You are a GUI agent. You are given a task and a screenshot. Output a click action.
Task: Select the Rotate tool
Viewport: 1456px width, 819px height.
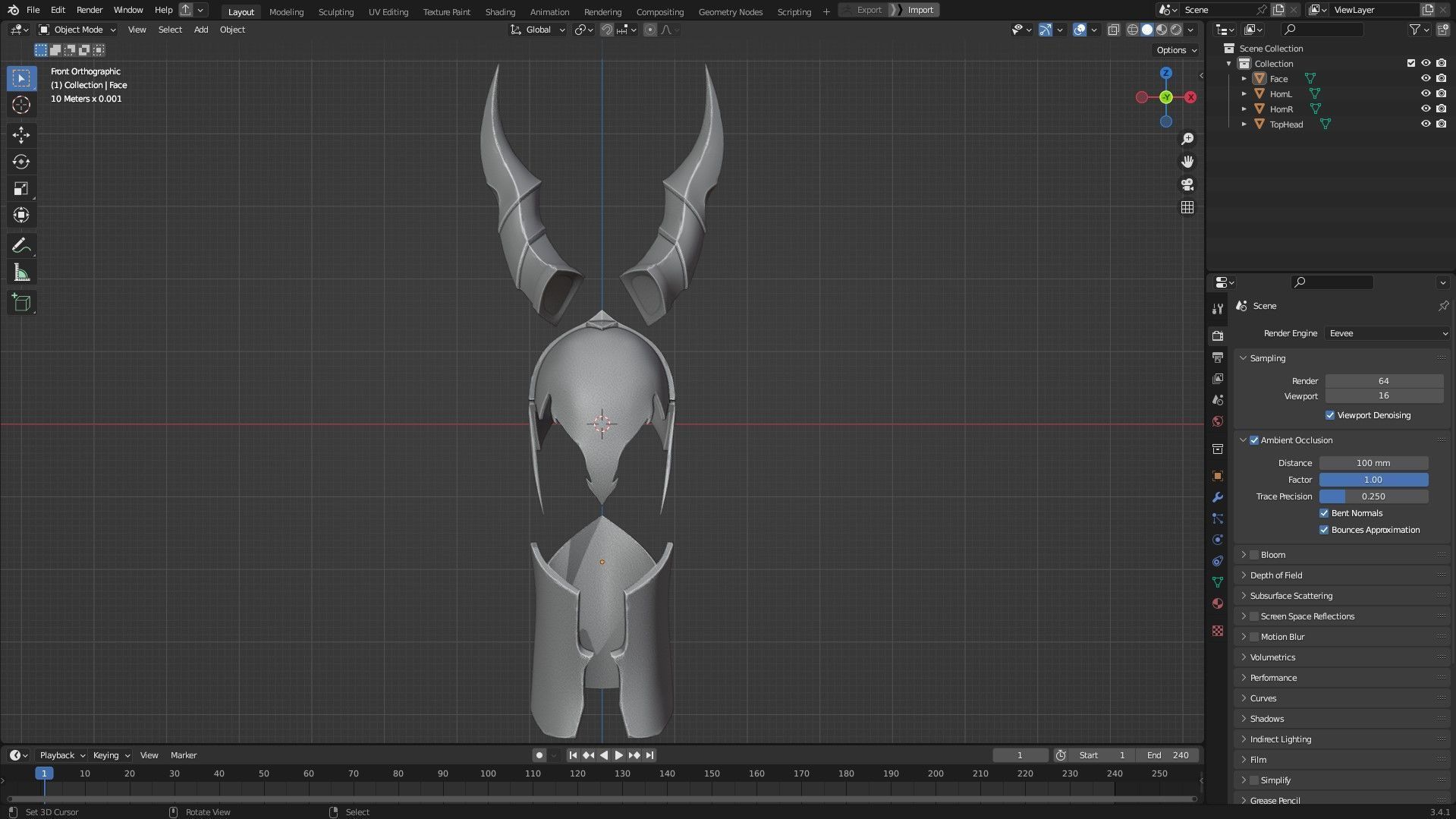(x=21, y=162)
